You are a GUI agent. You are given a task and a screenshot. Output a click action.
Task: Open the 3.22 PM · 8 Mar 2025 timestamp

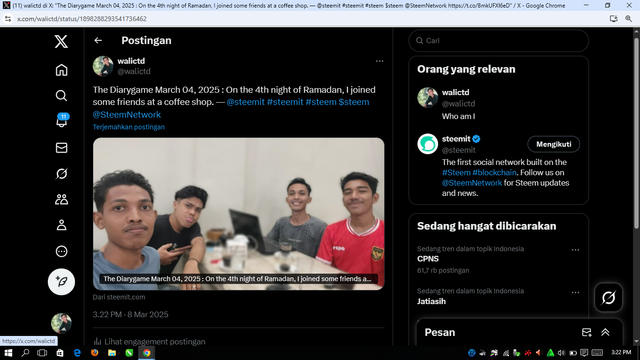tap(130, 314)
